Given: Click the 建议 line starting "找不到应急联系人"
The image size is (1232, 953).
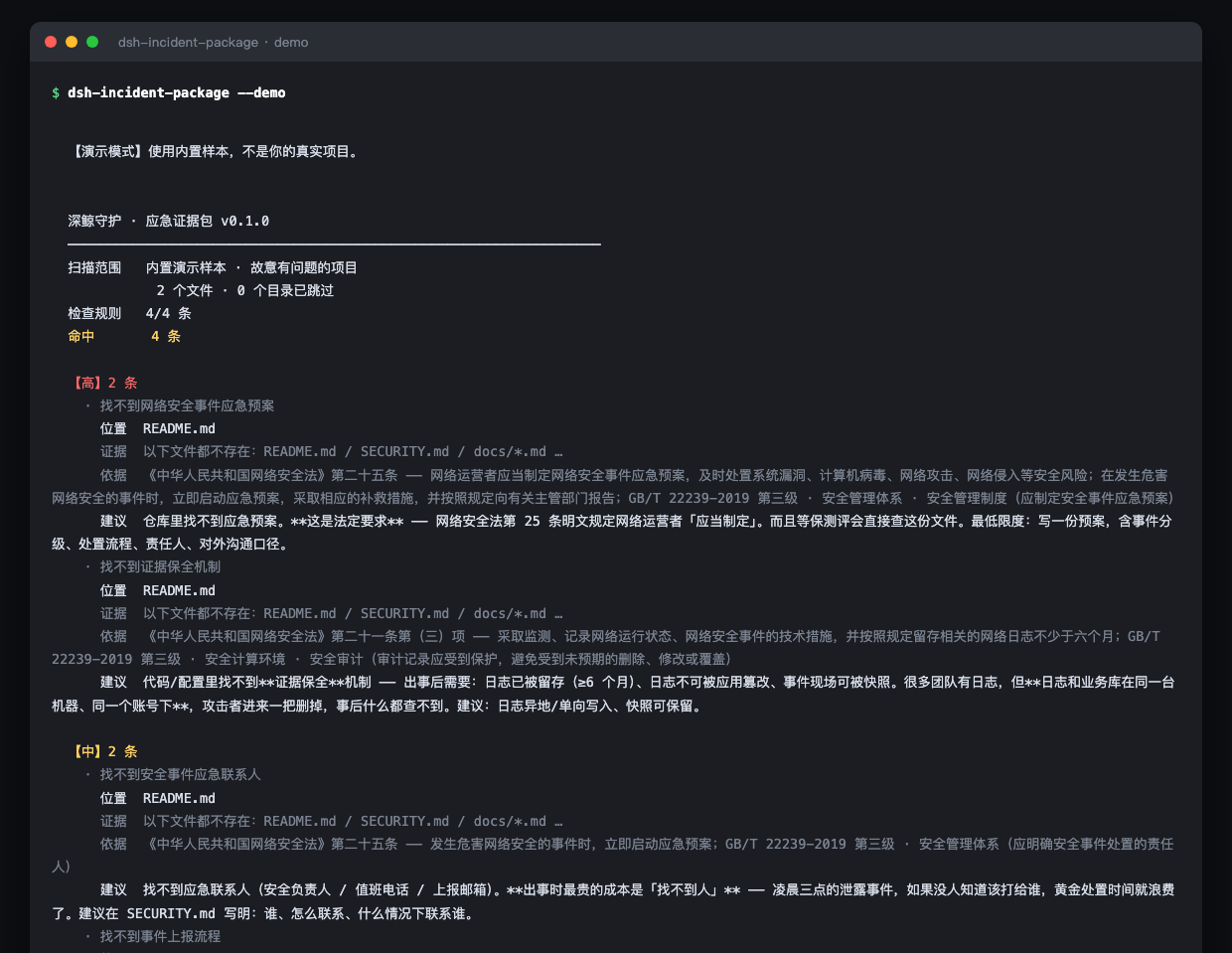Looking at the screenshot, I should point(613,901).
